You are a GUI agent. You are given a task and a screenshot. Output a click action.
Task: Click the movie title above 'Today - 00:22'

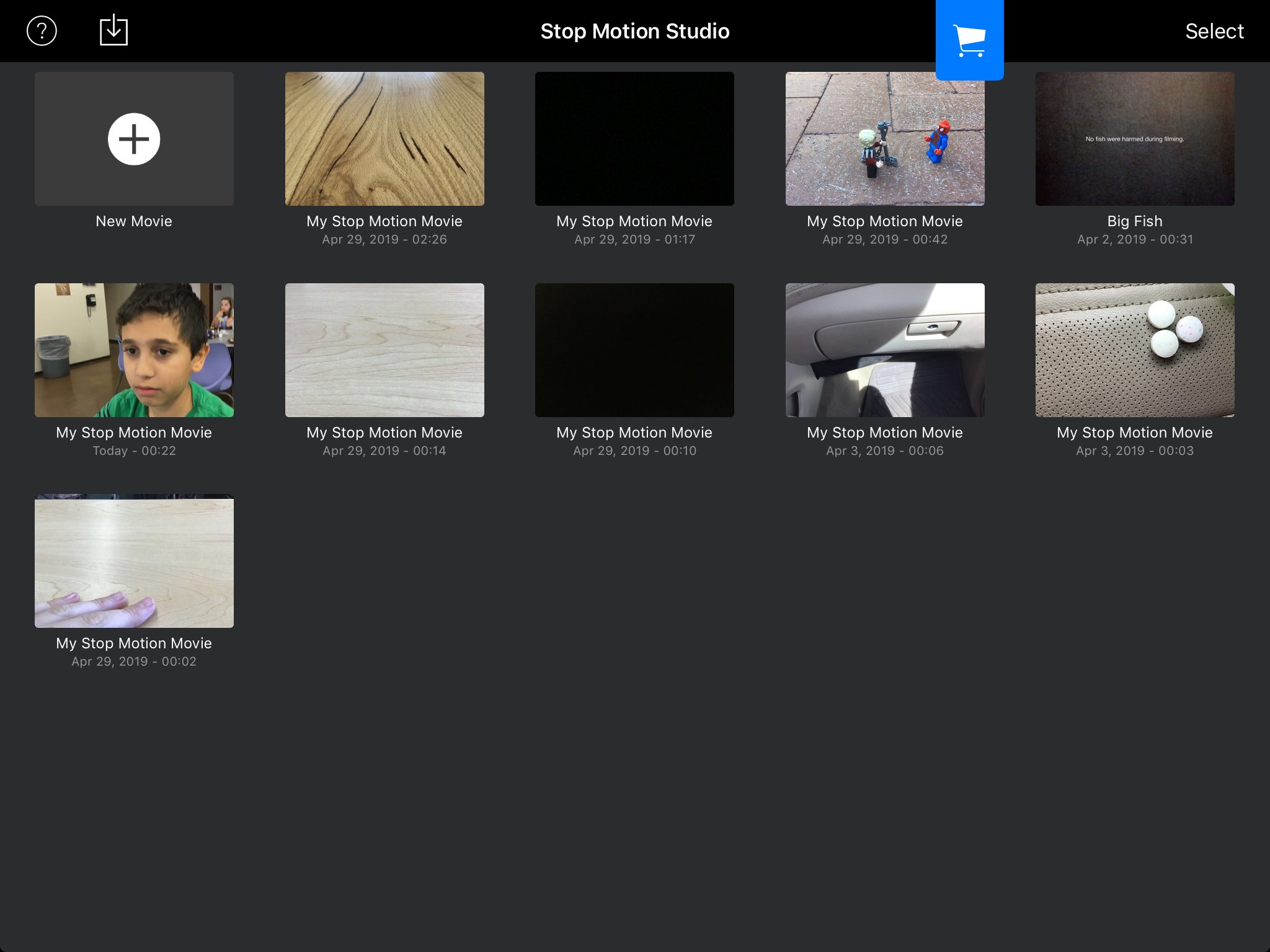(x=134, y=433)
